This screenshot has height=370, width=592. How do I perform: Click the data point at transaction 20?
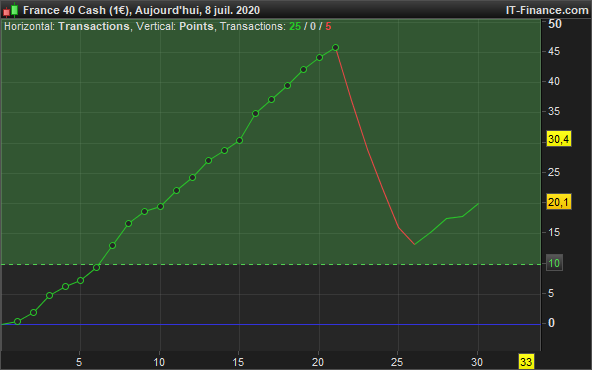[319, 57]
